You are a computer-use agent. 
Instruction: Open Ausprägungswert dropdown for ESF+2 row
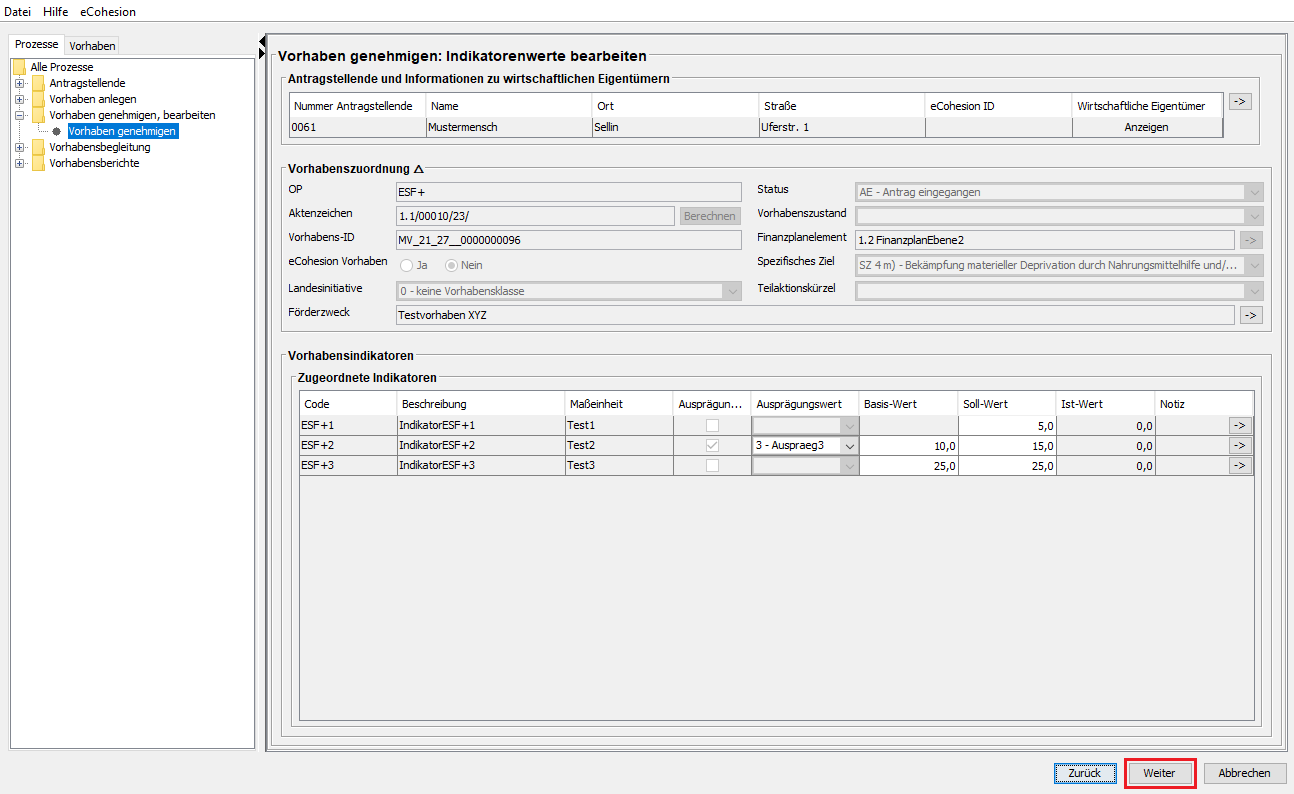849,446
